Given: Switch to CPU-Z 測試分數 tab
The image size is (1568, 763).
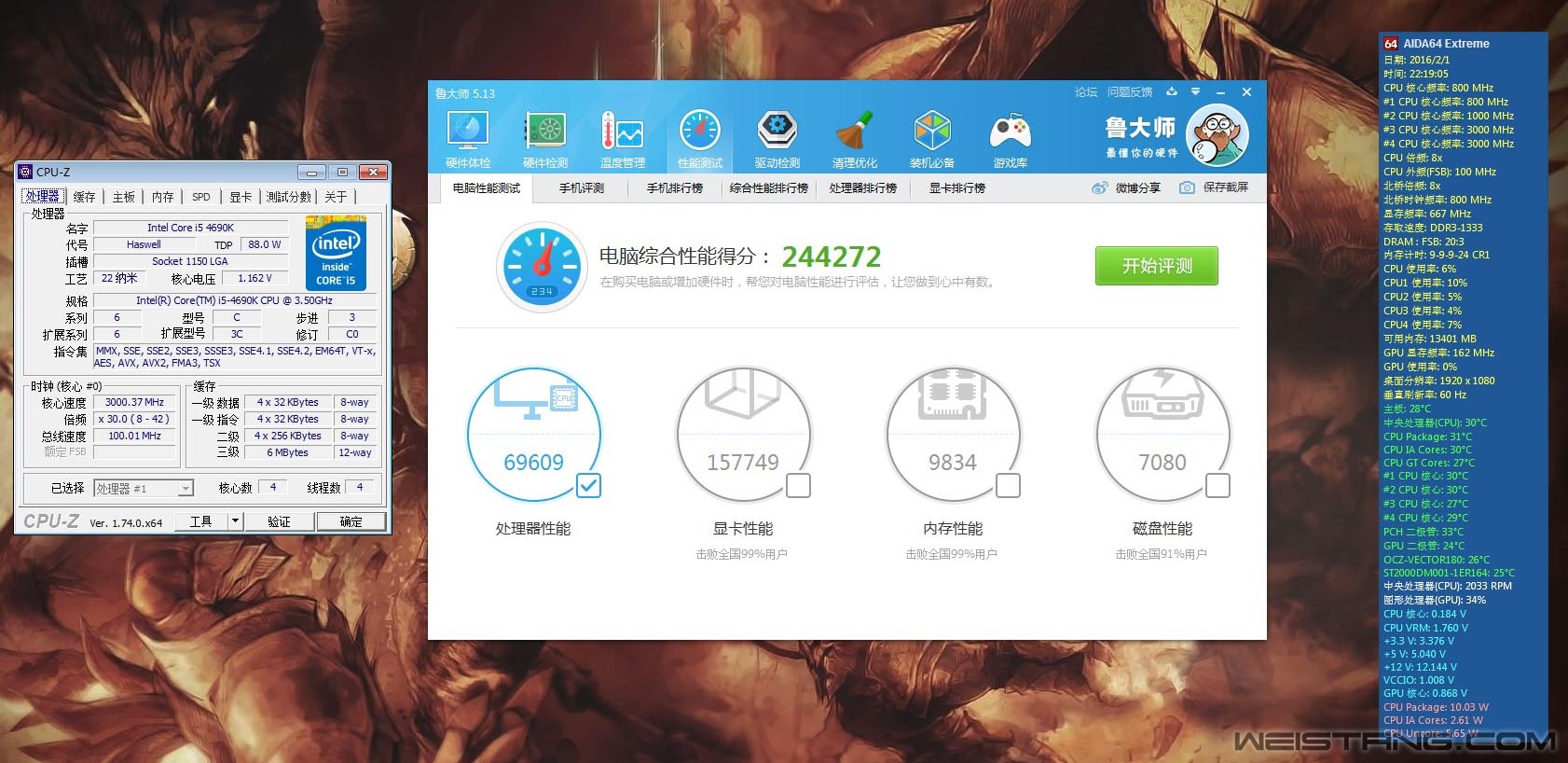Looking at the screenshot, I should coord(288,197).
